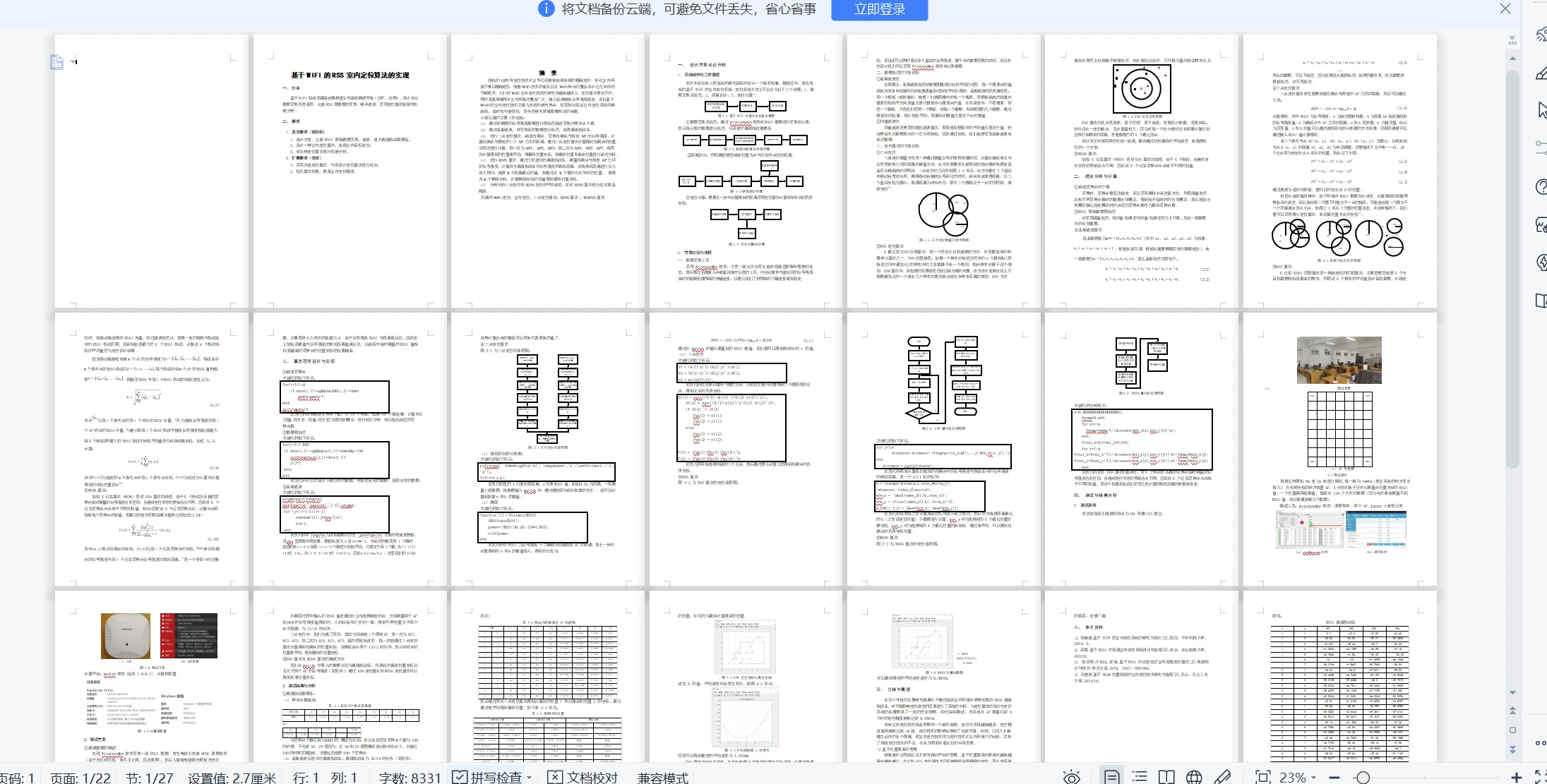The image size is (1547, 784).
Task: Click the zoom in plus button
Action: tap(1516, 777)
